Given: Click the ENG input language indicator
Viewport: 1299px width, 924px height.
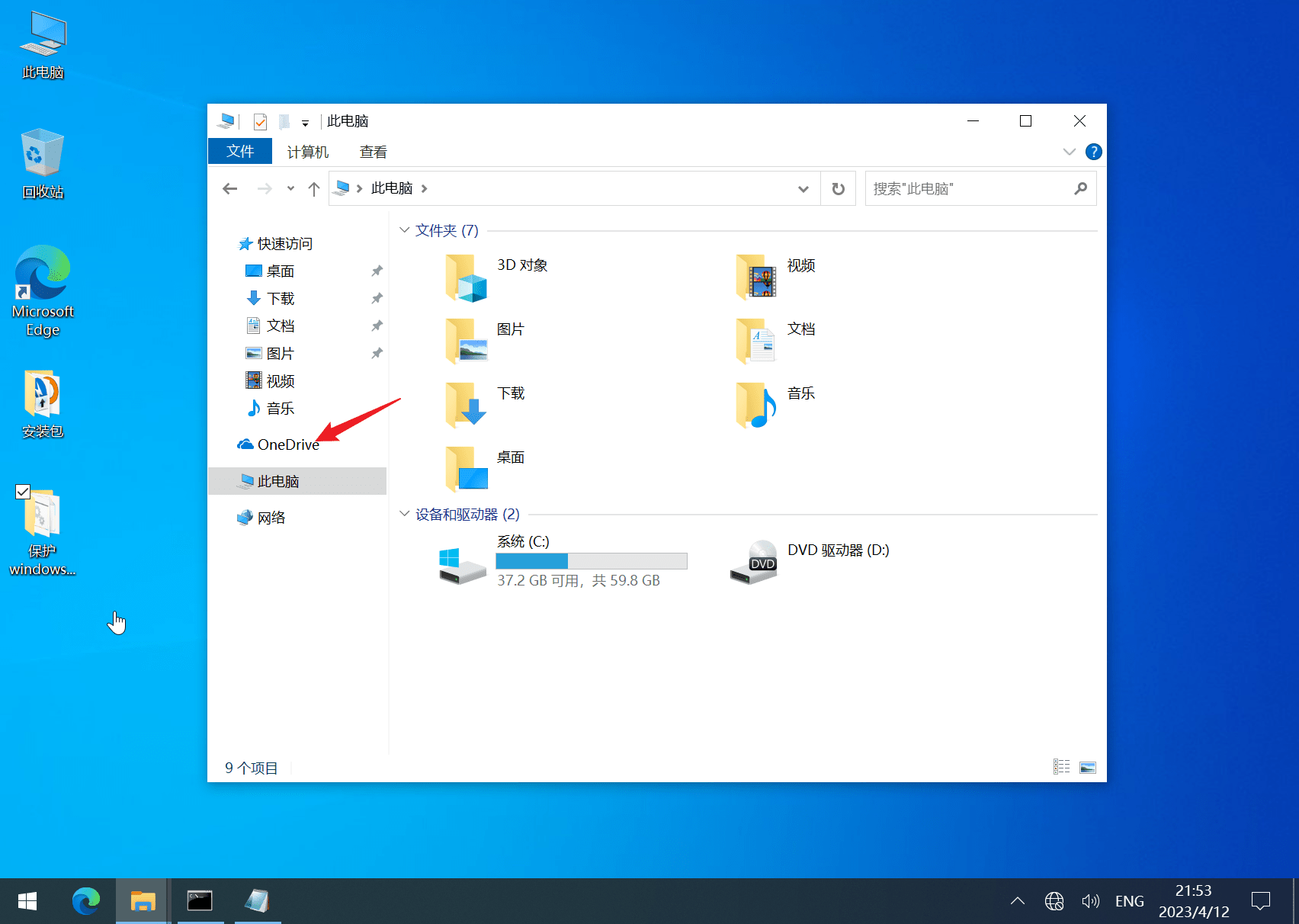Looking at the screenshot, I should 1130,901.
